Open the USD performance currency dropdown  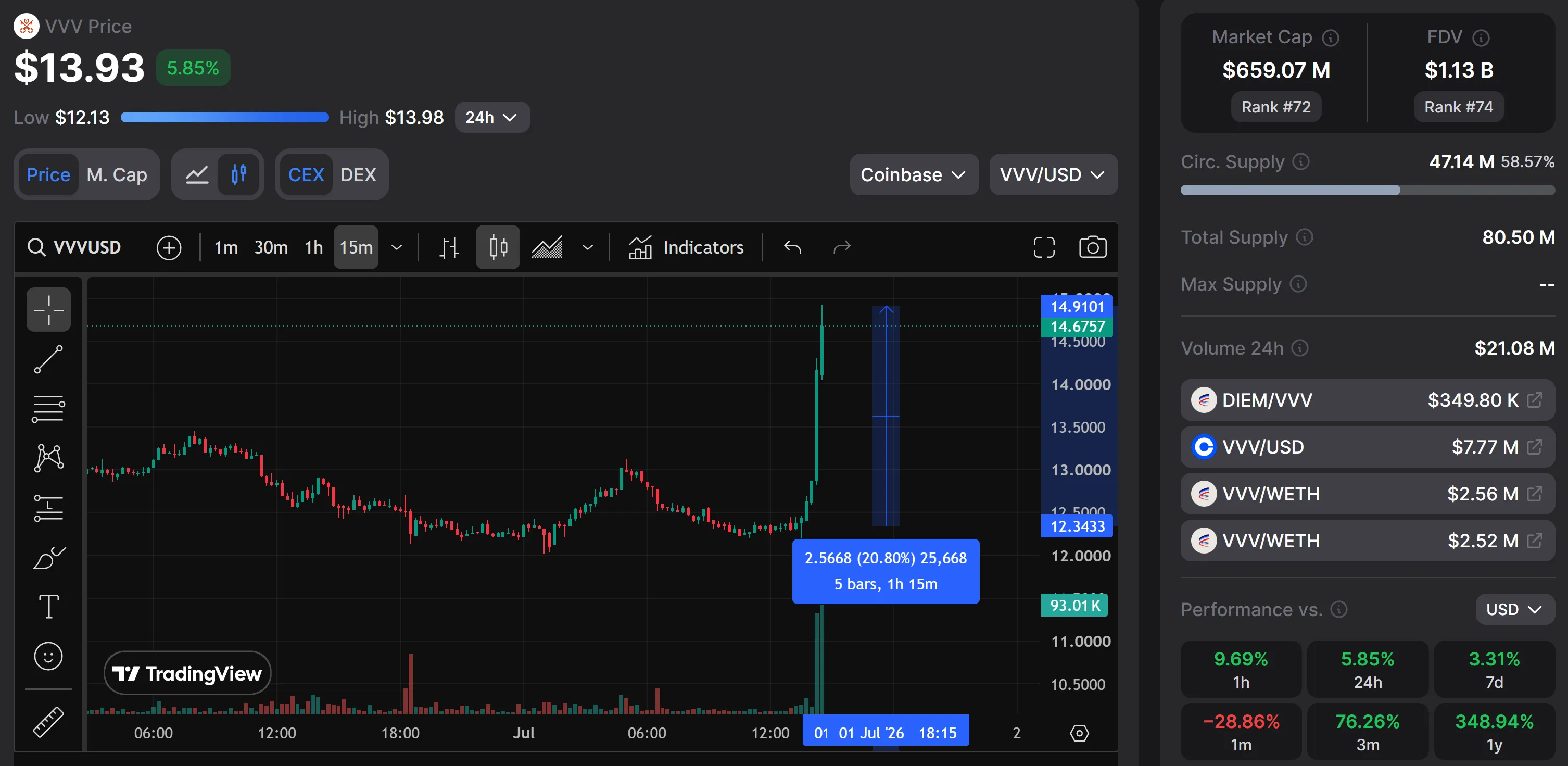pos(1514,609)
